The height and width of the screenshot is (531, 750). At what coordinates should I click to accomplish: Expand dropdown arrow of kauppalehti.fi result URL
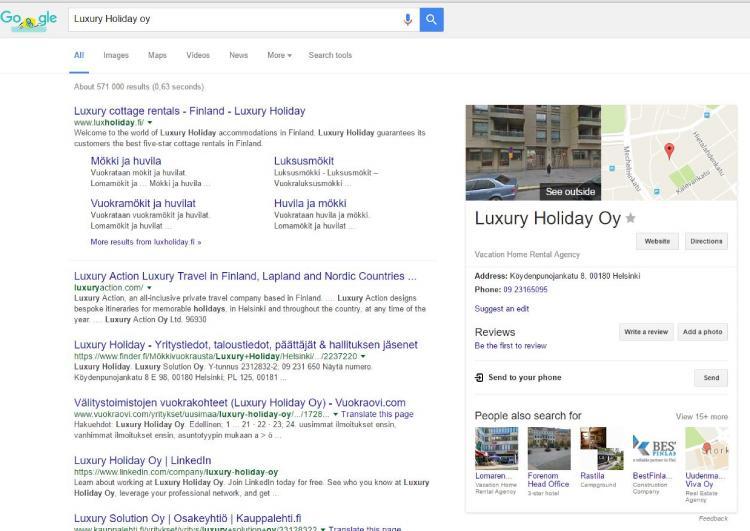323,529
